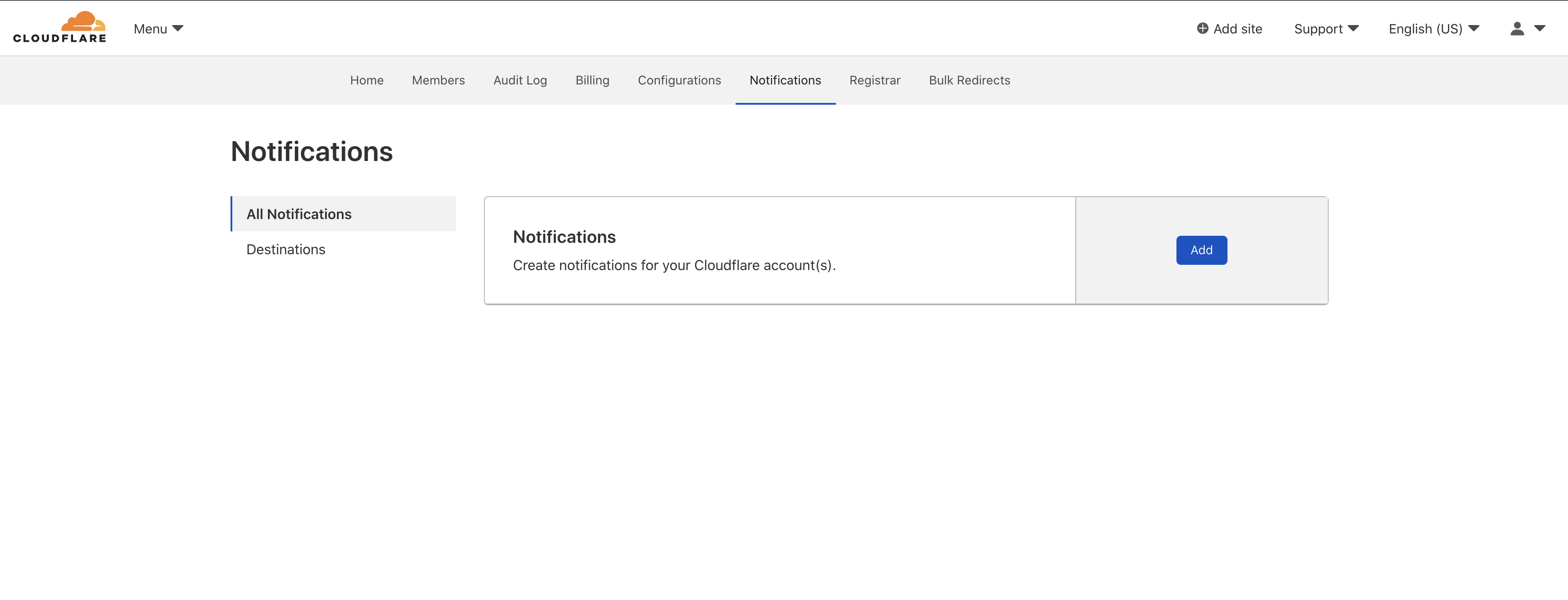This screenshot has height=600, width=1568.
Task: Open the English (US) language selector
Action: [1433, 29]
